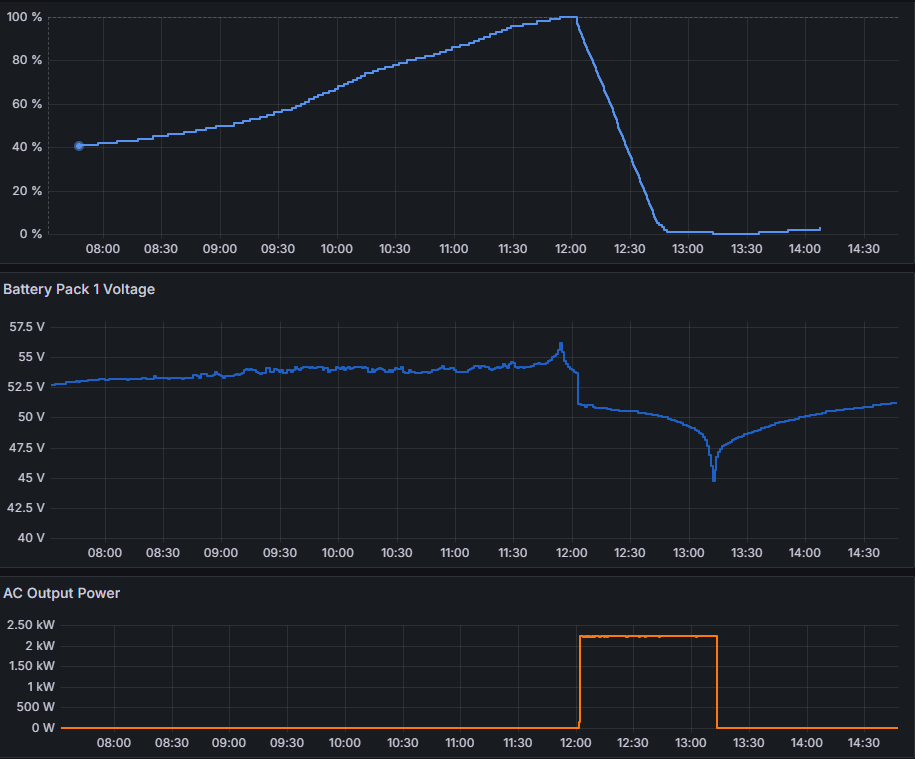Screen dimensions: 915x759
Task: Click the 1 kW axis label
Action: click(x=41, y=687)
